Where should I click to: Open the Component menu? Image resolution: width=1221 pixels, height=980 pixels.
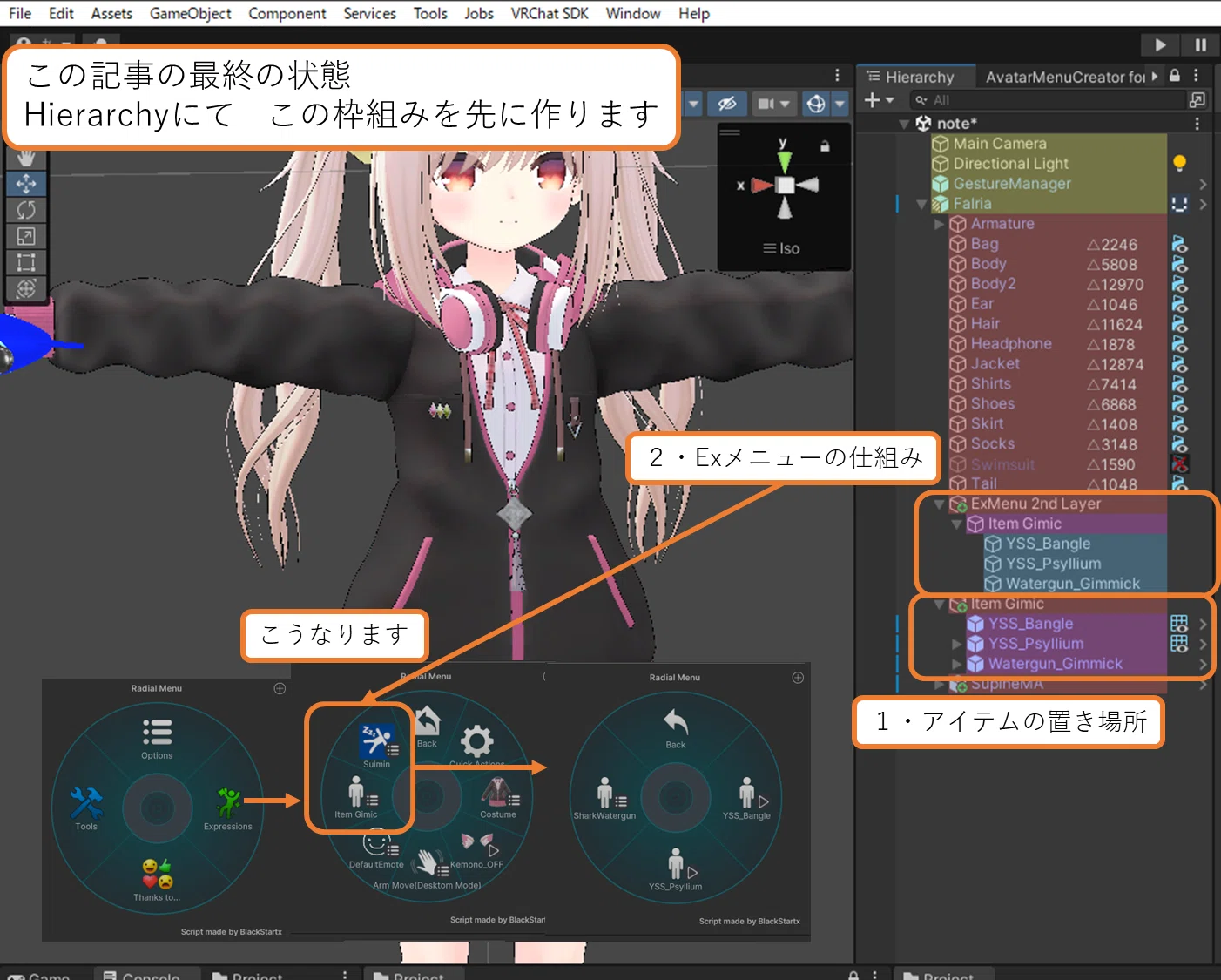[287, 13]
